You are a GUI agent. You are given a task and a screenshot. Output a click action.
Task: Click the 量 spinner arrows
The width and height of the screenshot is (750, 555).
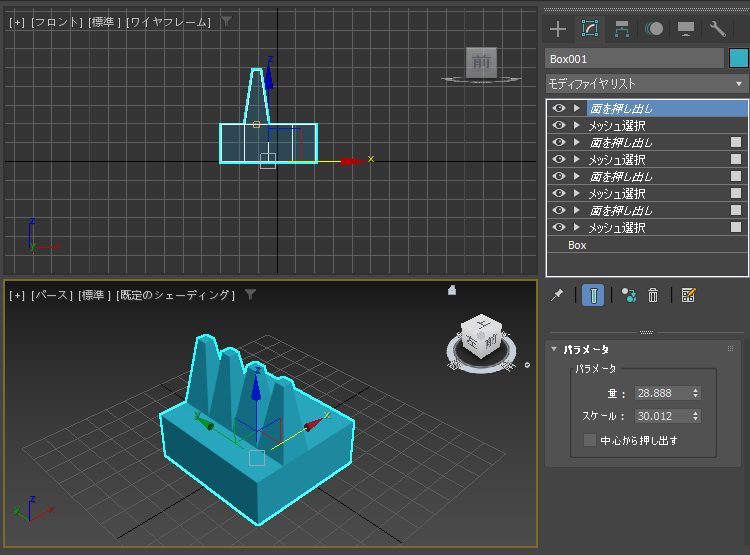pos(695,393)
